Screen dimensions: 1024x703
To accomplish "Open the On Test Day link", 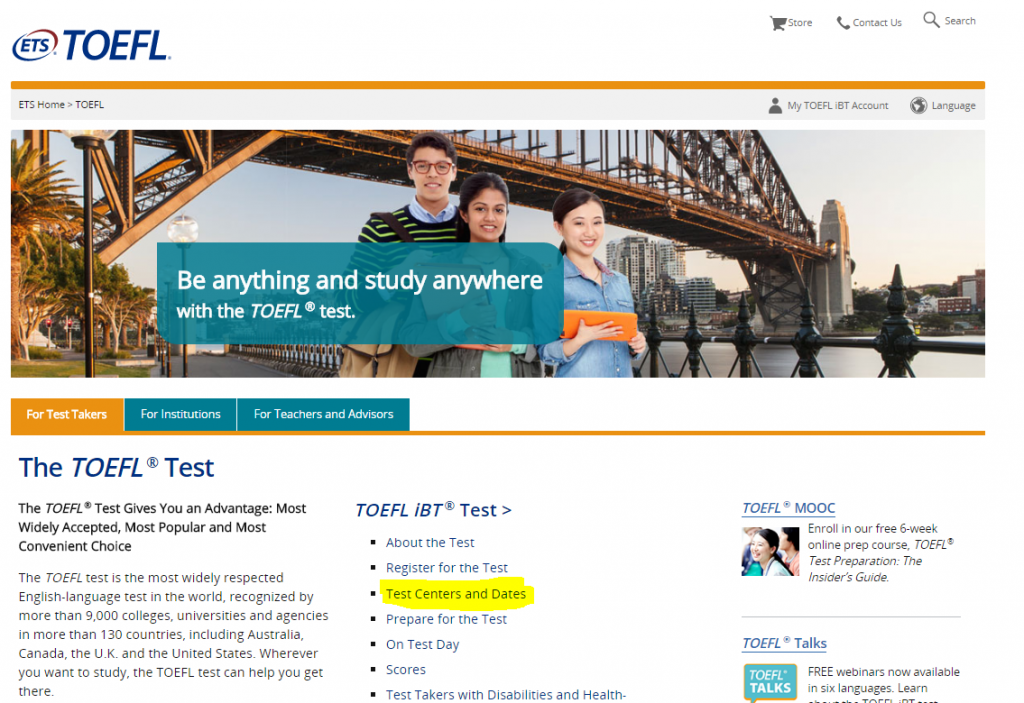I will point(422,645).
